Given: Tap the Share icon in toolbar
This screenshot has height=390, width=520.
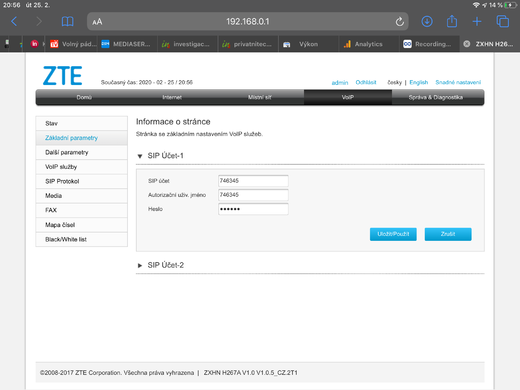Looking at the screenshot, I should click(452, 21).
